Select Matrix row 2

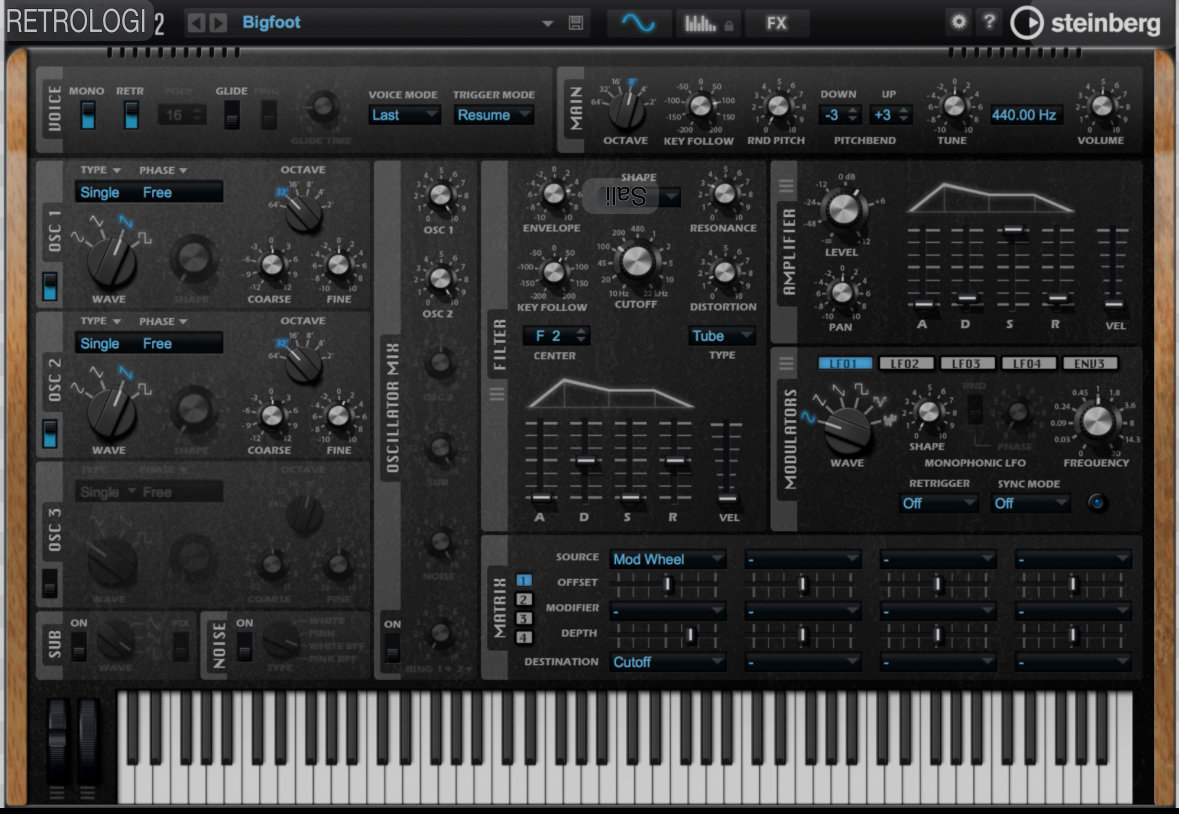523,599
